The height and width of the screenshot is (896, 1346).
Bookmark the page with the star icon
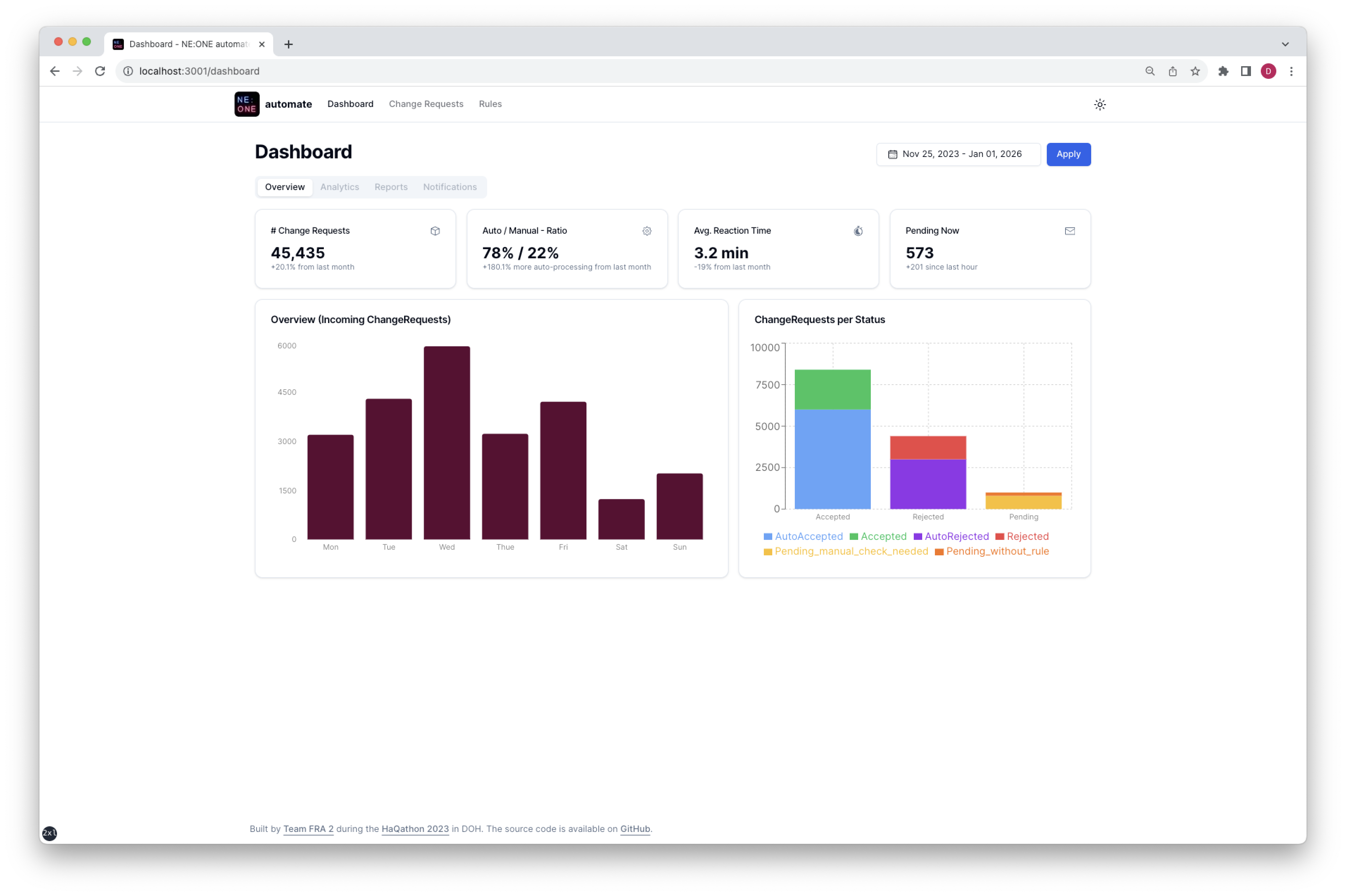[x=1195, y=71]
